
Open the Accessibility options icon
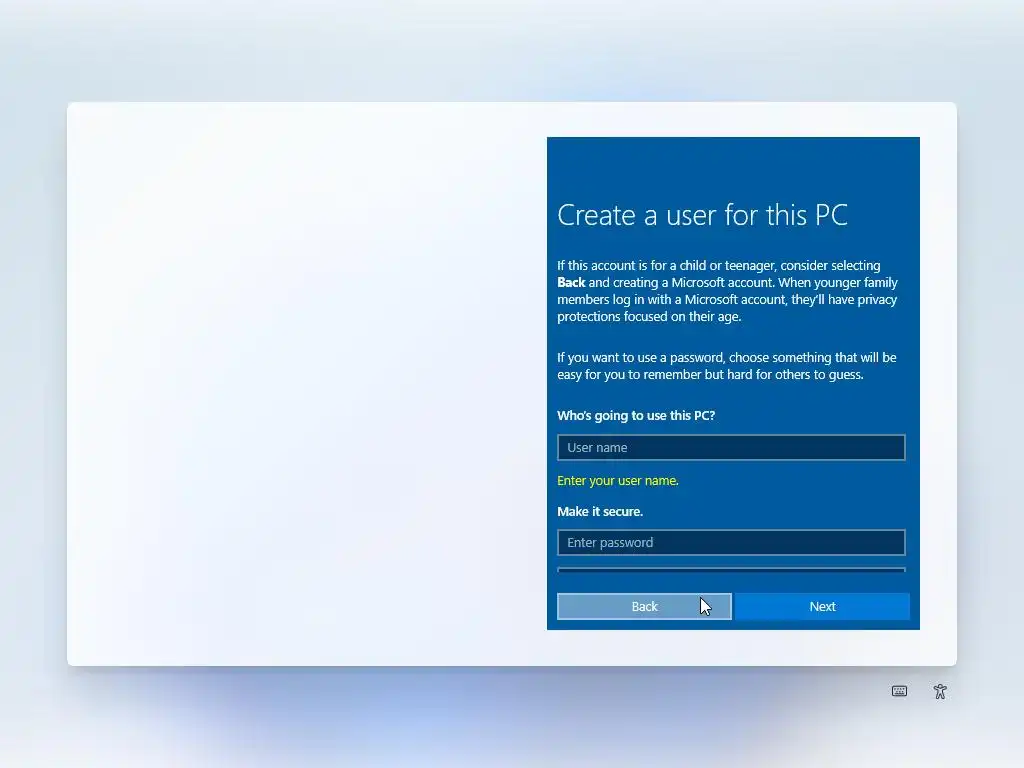[x=940, y=691]
